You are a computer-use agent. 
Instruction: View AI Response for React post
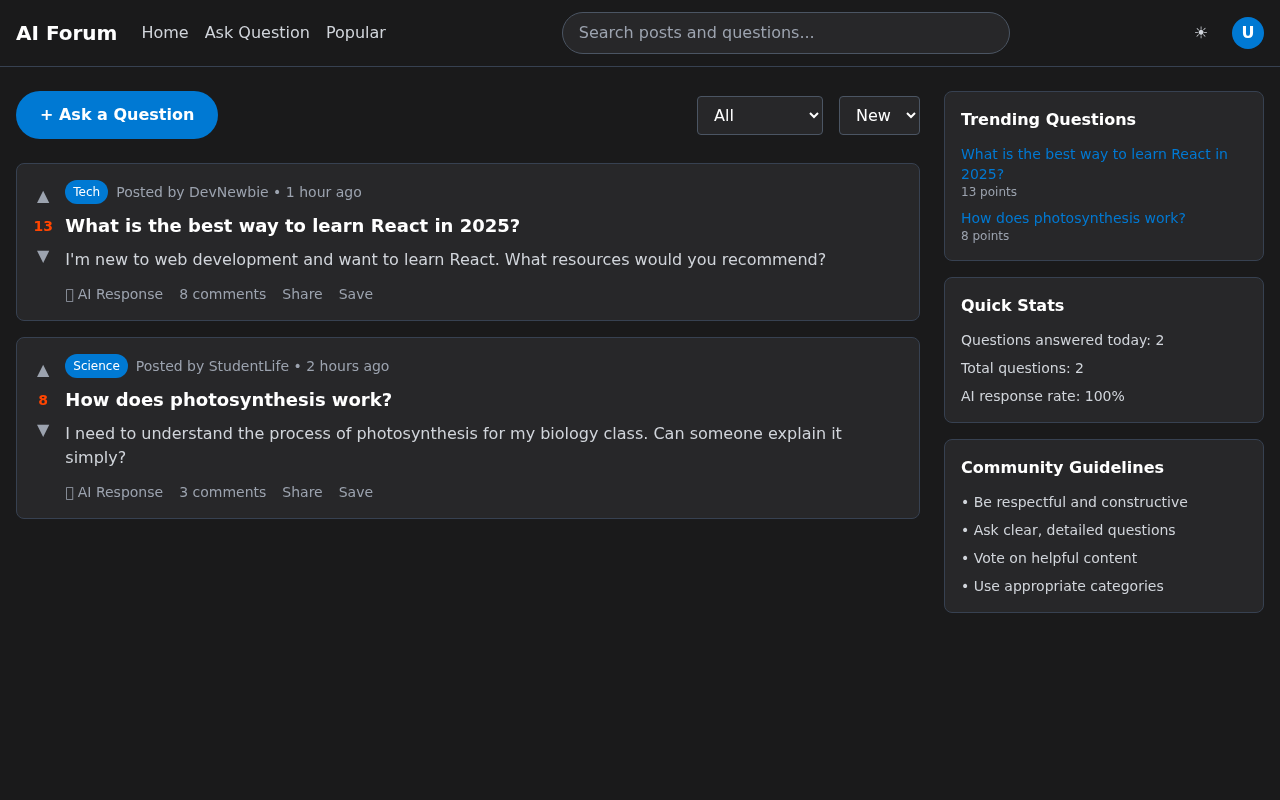[x=114, y=294]
